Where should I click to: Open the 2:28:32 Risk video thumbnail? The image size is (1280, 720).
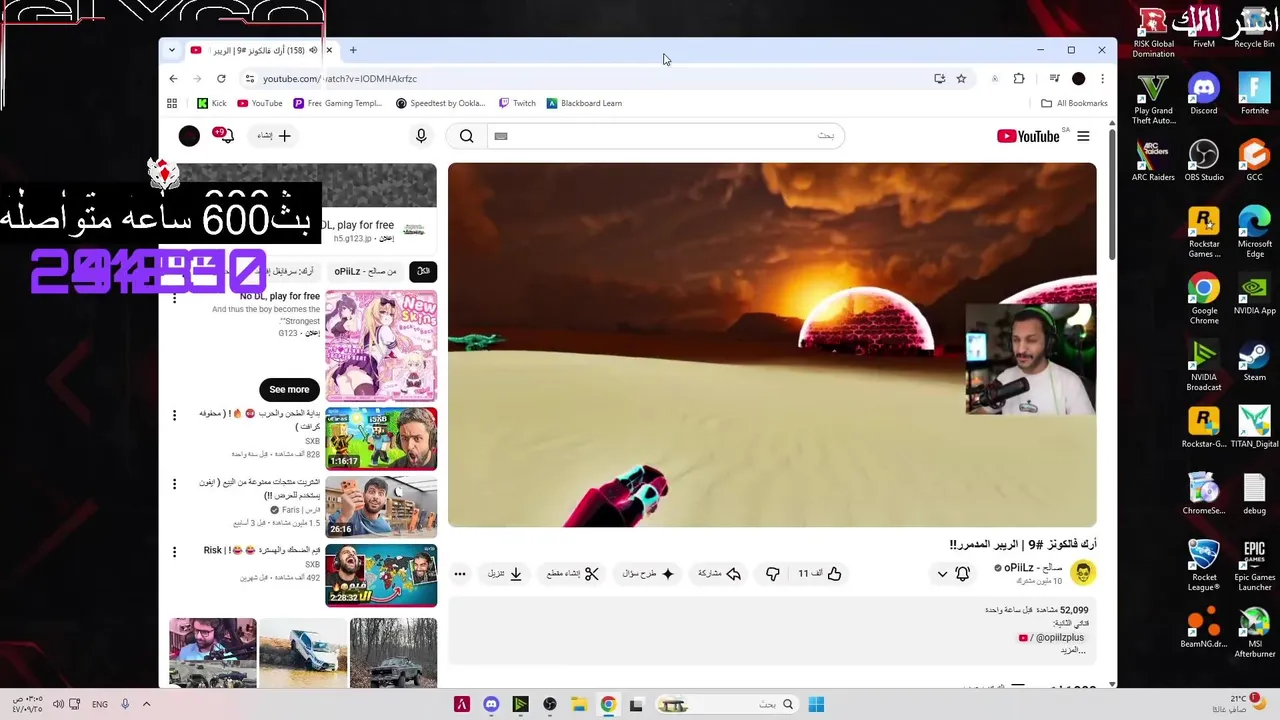point(381,575)
